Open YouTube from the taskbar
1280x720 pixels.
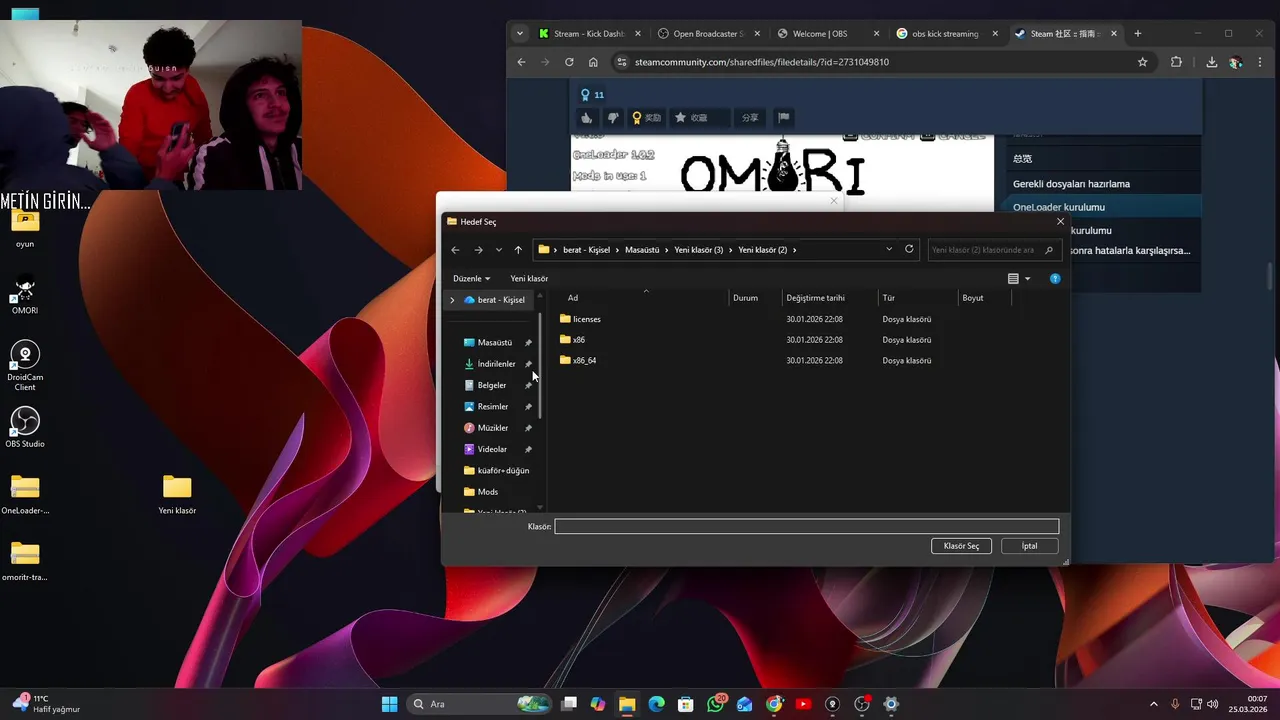[x=803, y=704]
